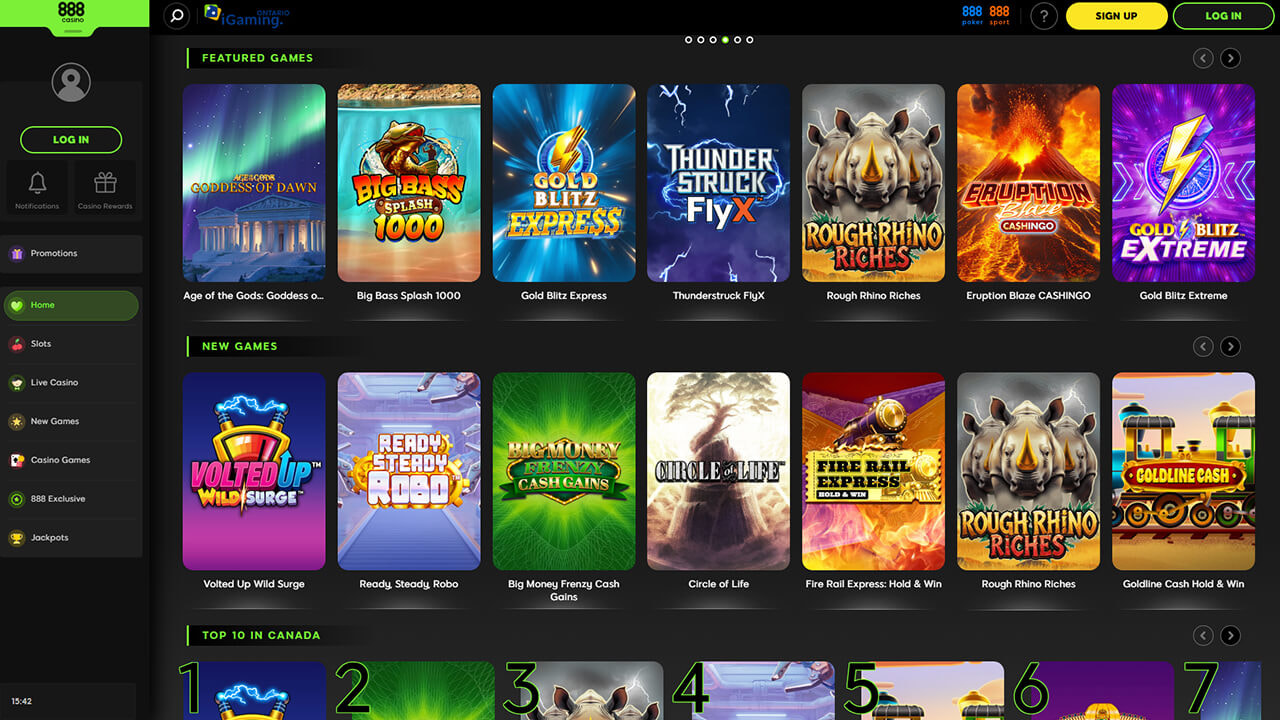
Task: Open Casino Rewards gift icon
Action: point(105,180)
